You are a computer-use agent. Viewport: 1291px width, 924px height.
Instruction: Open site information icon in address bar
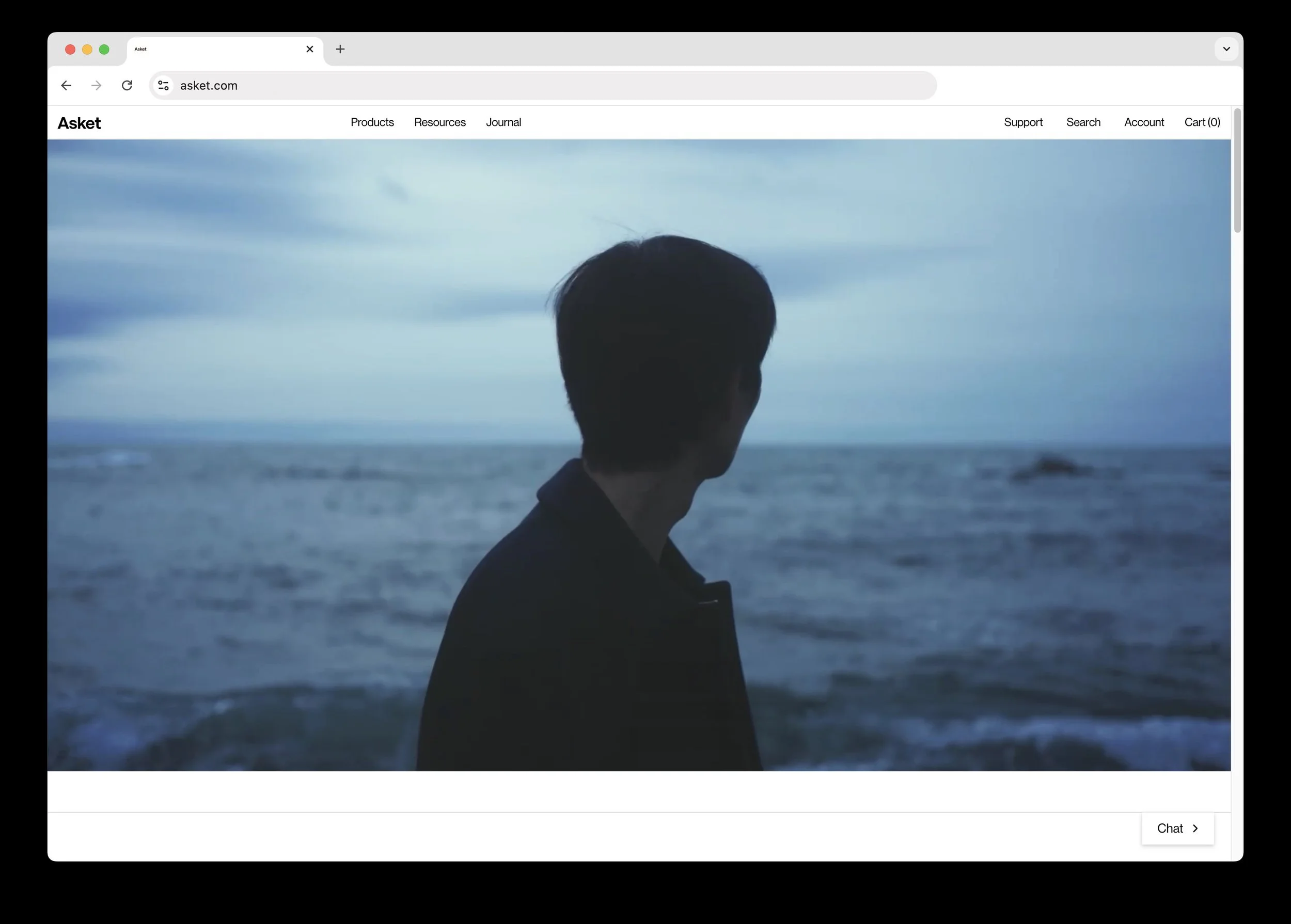163,85
